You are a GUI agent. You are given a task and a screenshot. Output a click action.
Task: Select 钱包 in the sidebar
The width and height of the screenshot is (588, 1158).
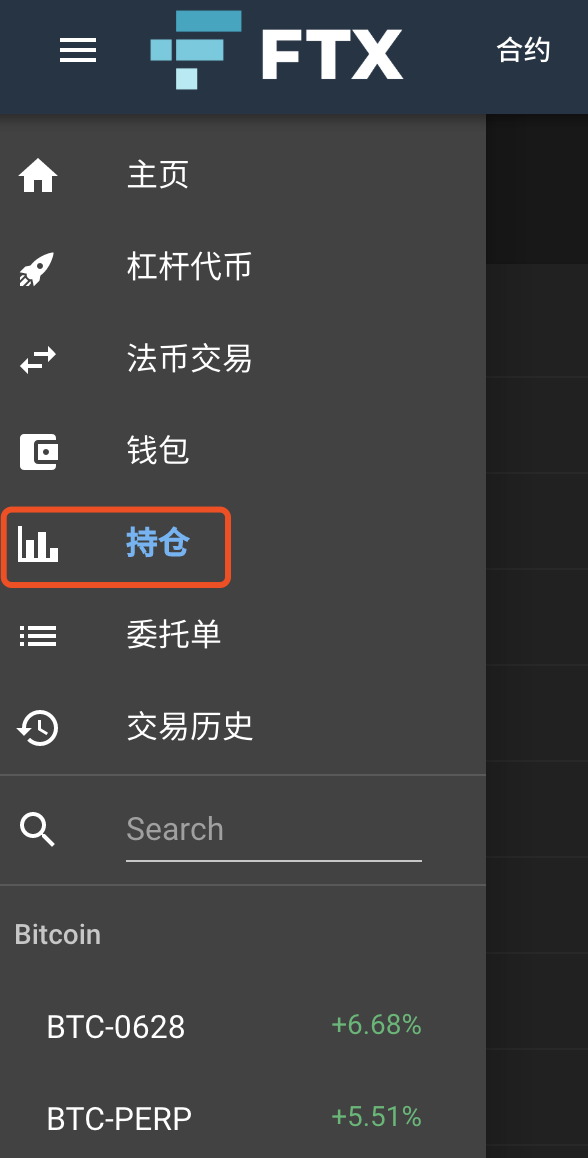[x=157, y=450]
